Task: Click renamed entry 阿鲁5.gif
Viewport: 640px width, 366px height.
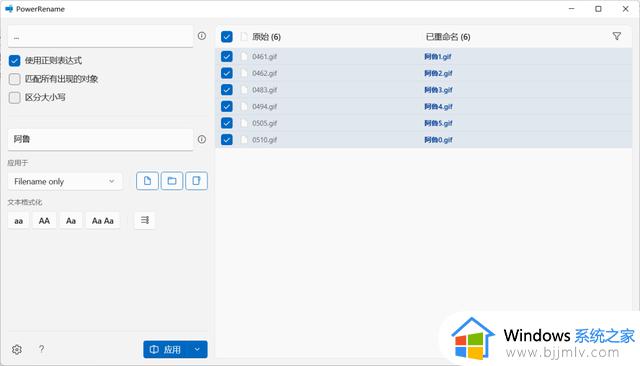Action: coord(438,123)
